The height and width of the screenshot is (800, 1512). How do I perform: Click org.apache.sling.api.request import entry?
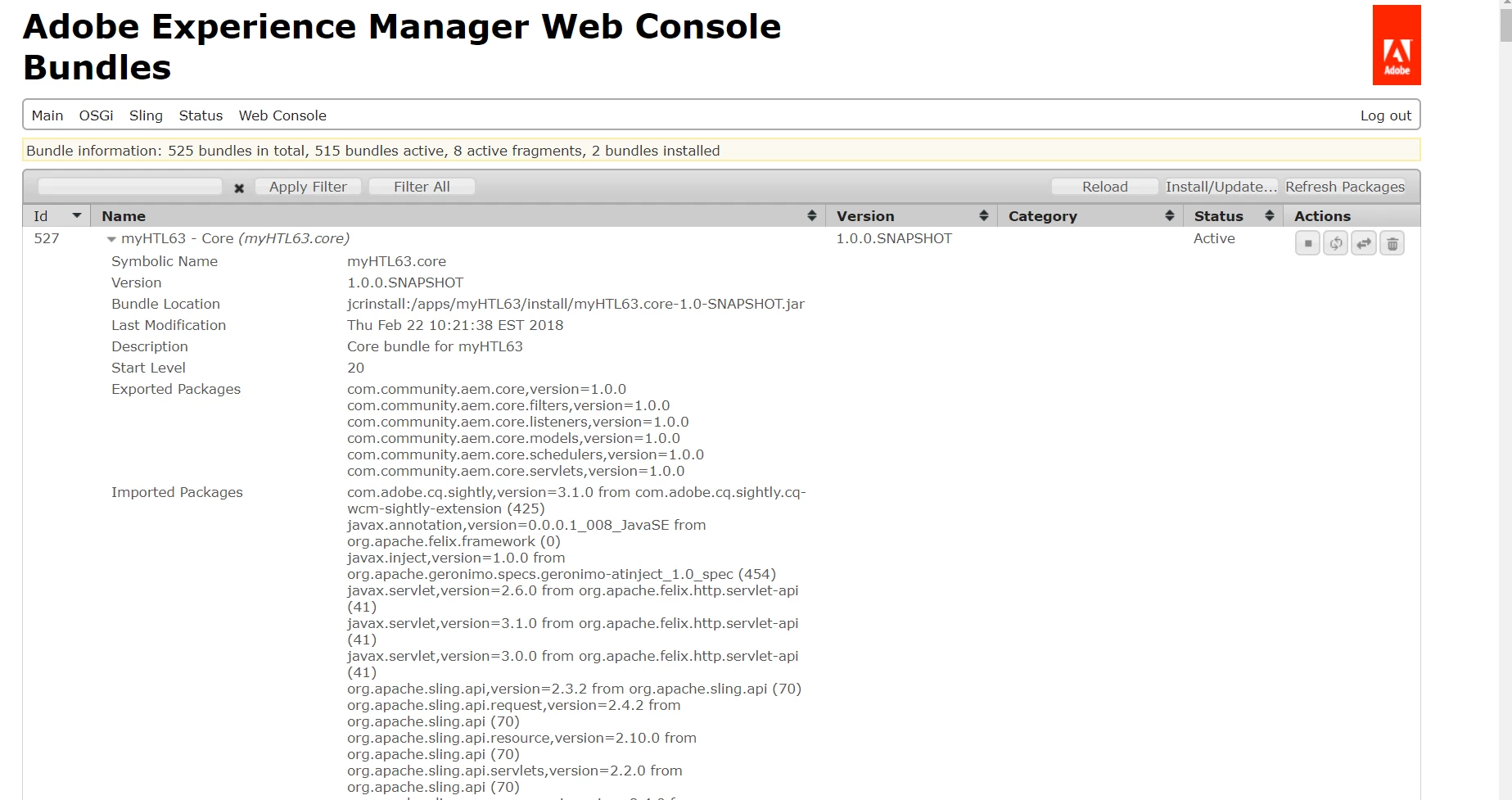pos(514,713)
